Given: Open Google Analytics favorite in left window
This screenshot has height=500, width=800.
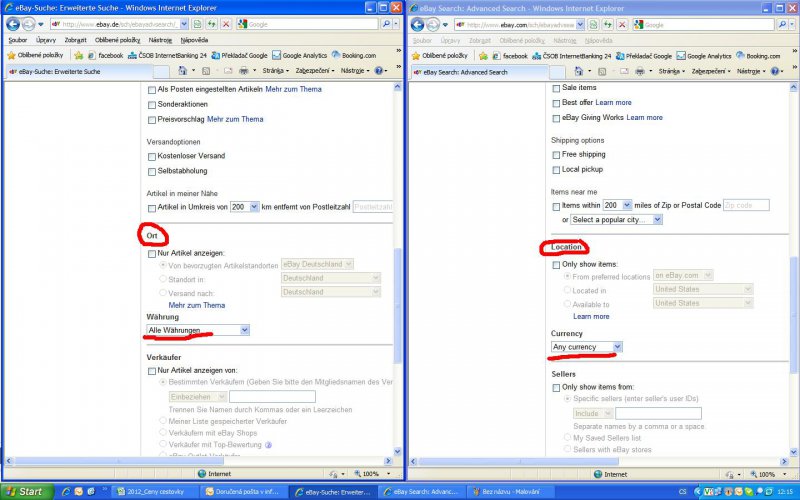Looking at the screenshot, I should 299,55.
